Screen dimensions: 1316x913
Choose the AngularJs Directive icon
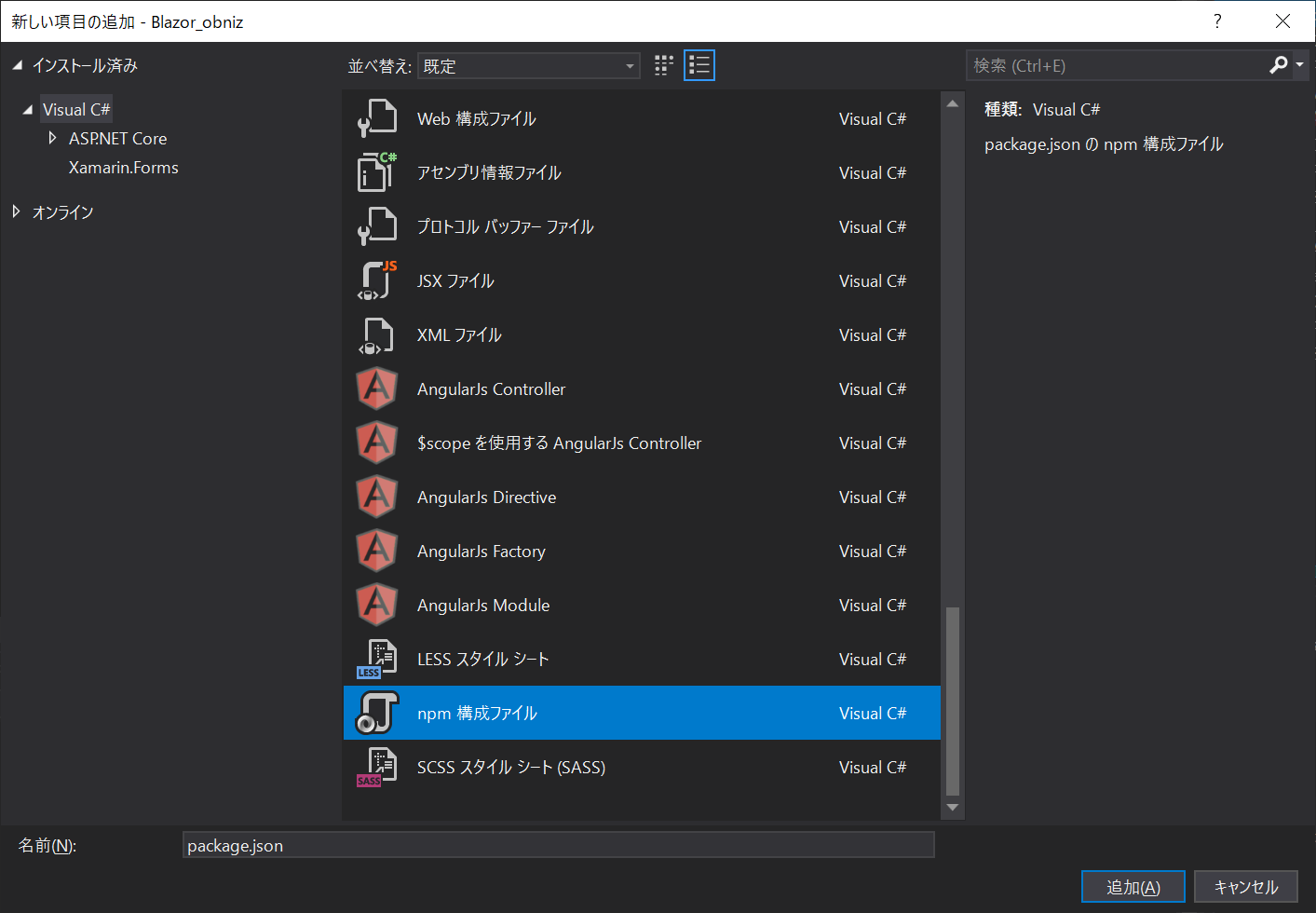tap(377, 497)
